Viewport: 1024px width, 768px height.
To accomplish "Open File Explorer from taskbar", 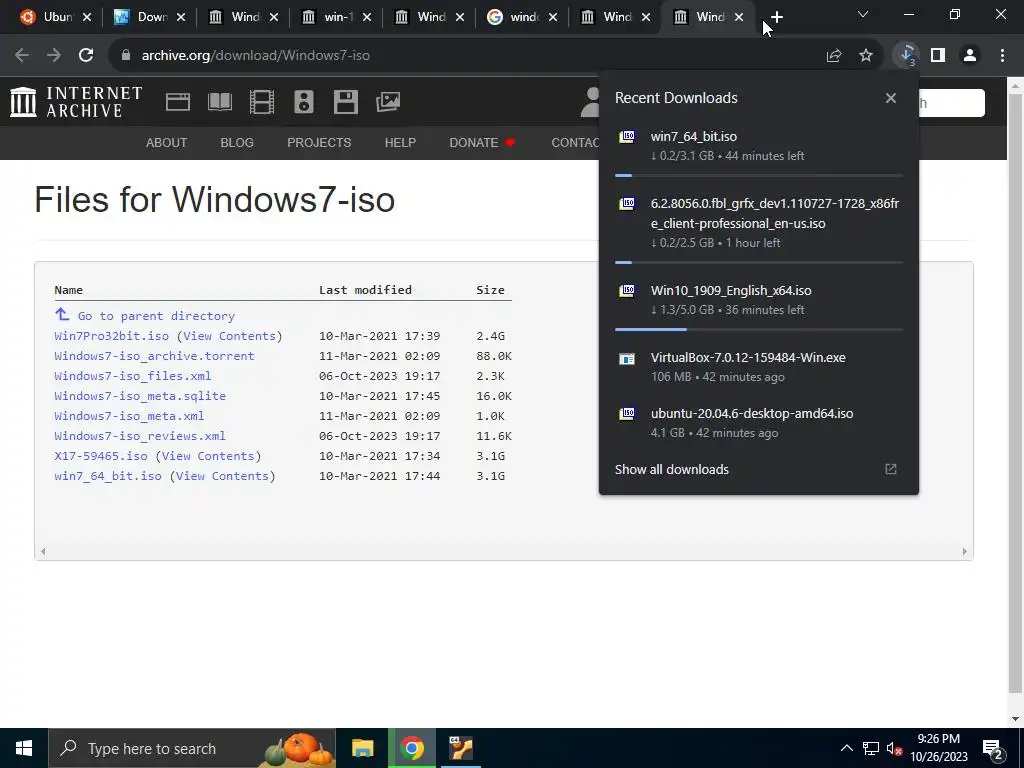I will coord(362,748).
